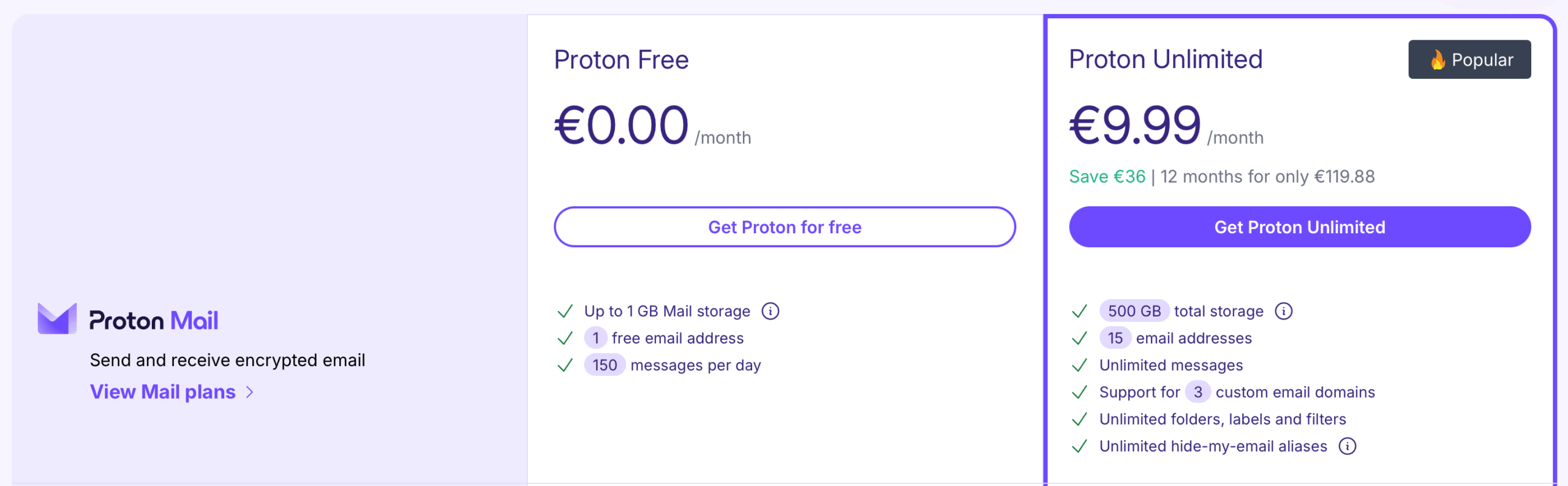
Task: Click Get Proton for free
Action: tap(785, 226)
